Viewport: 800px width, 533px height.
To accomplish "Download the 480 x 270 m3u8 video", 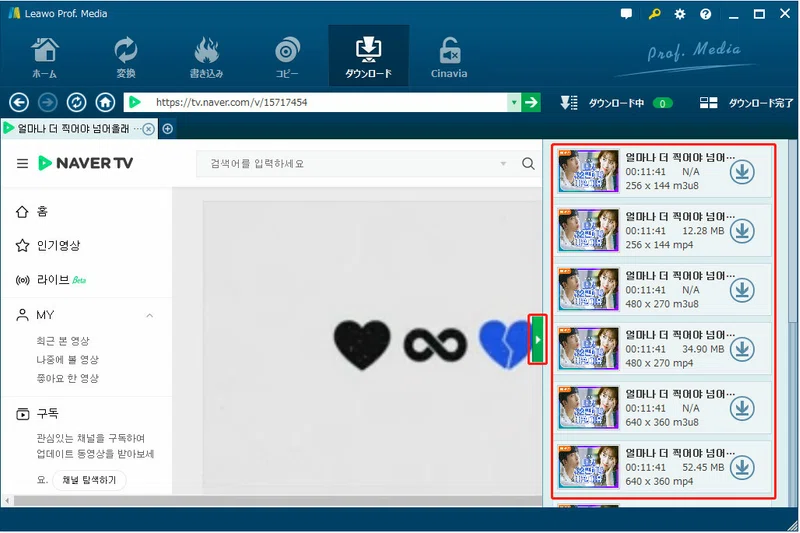I will coord(742,290).
